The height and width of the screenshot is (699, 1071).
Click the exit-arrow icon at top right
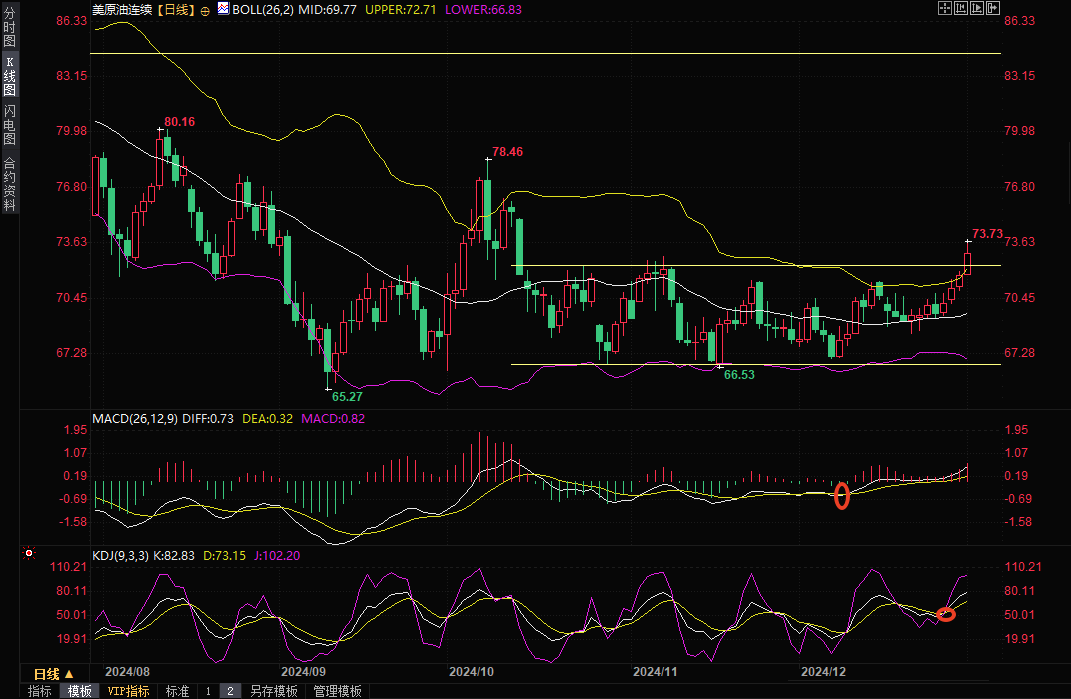click(993, 8)
